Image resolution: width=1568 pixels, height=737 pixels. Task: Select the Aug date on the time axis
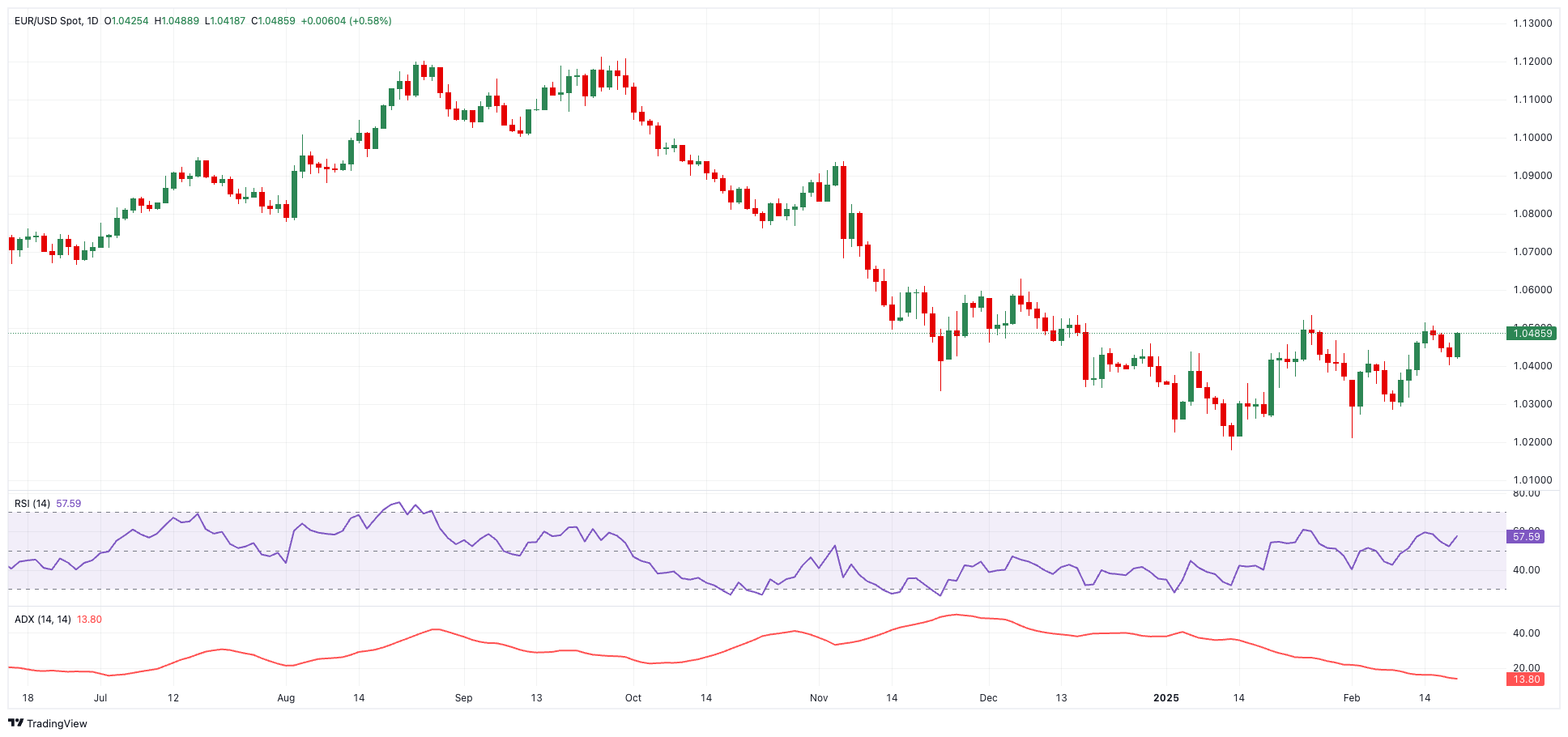pos(286,698)
